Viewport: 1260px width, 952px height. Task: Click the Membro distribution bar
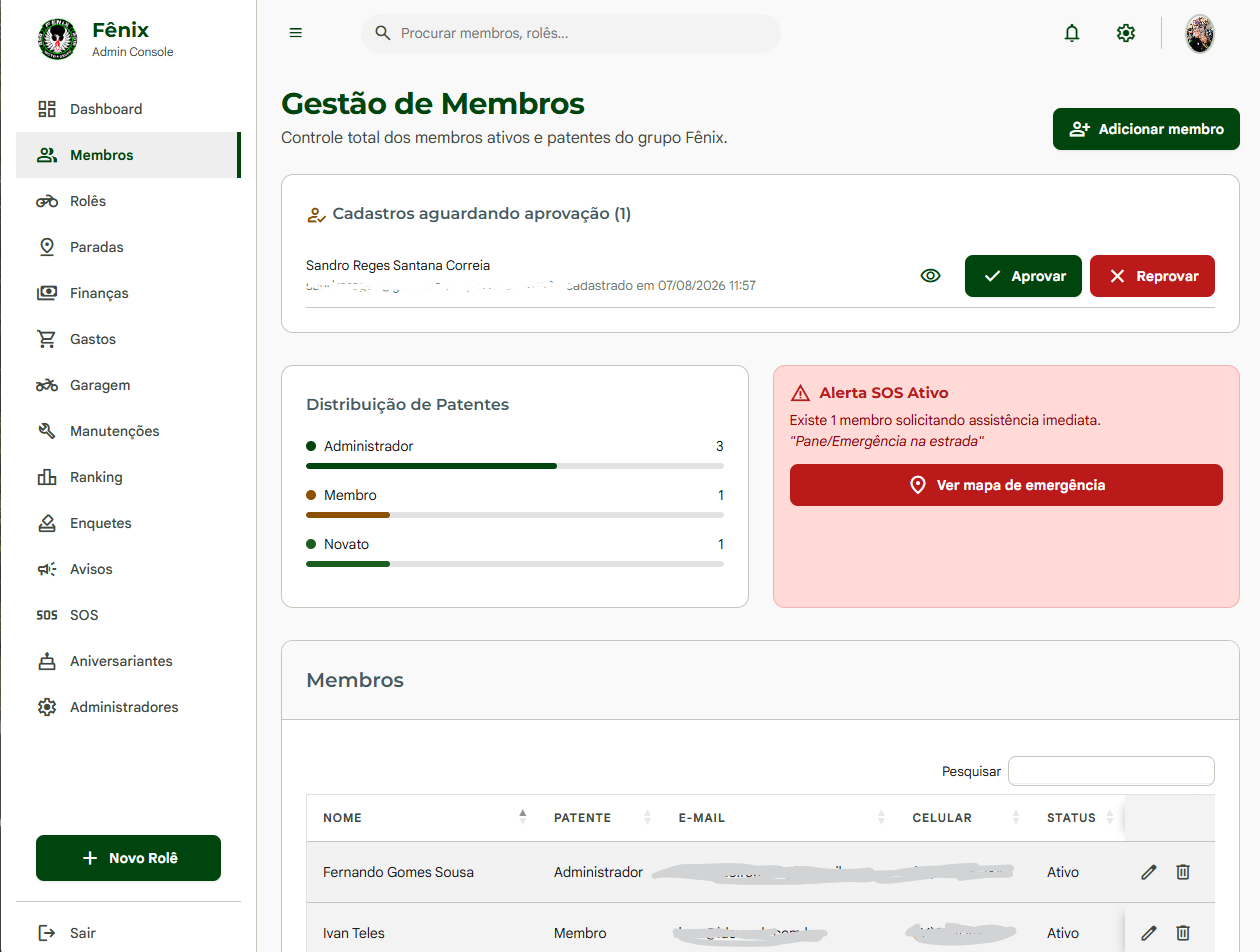tap(515, 515)
